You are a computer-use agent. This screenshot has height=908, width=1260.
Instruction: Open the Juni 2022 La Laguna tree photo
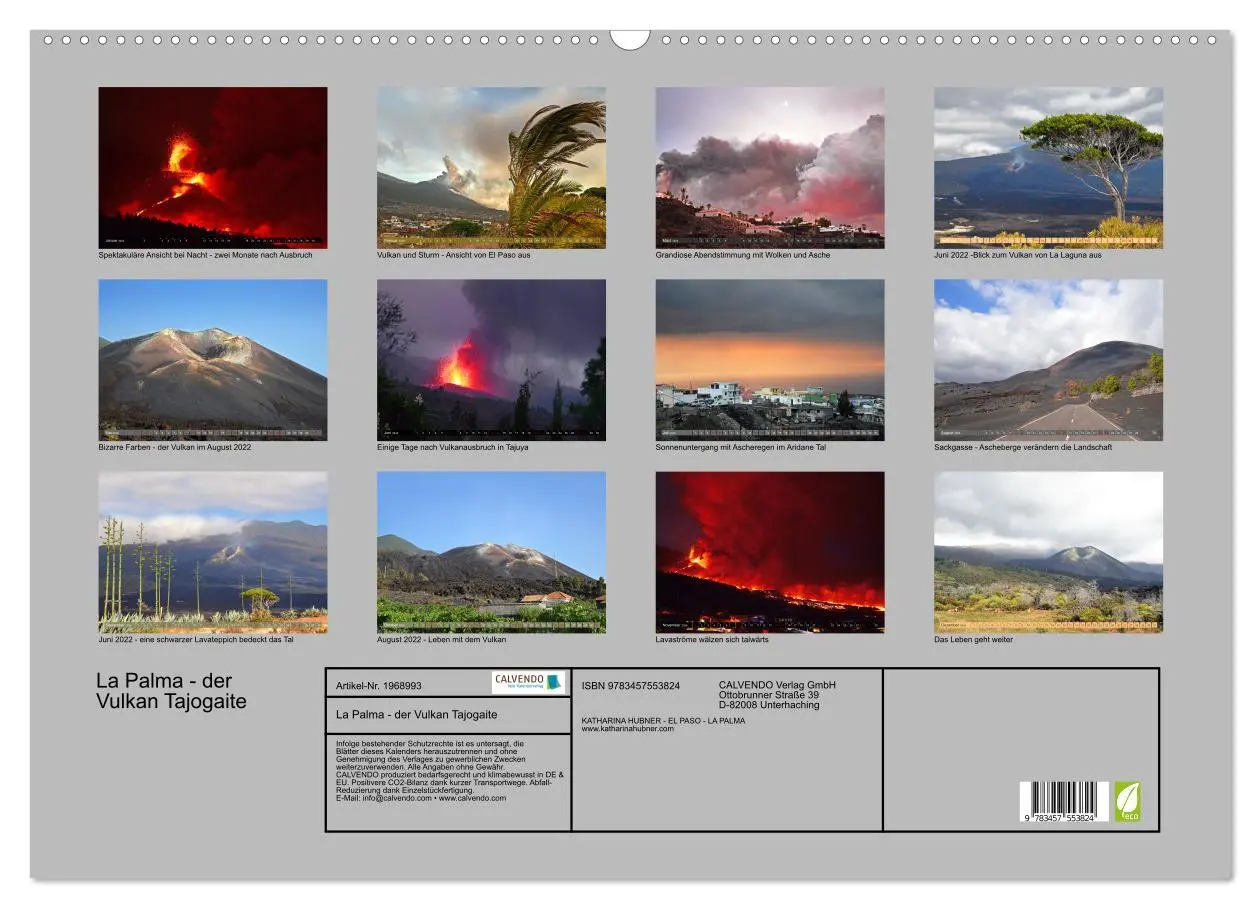1049,167
